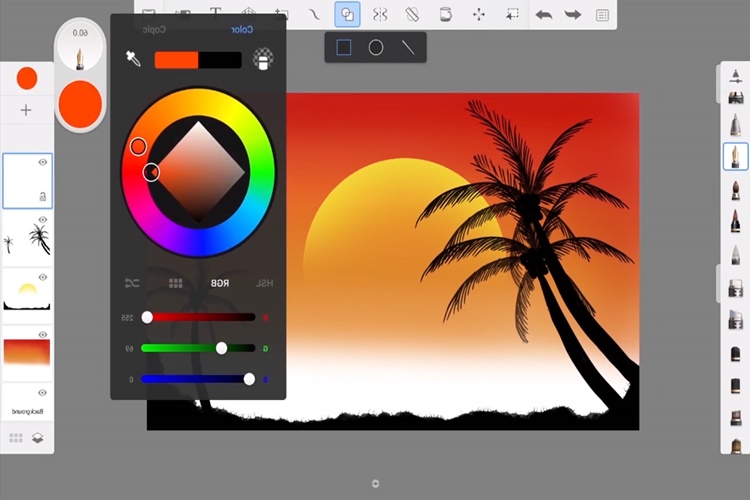Select the Transform move tool
The image size is (750, 500).
tap(478, 15)
